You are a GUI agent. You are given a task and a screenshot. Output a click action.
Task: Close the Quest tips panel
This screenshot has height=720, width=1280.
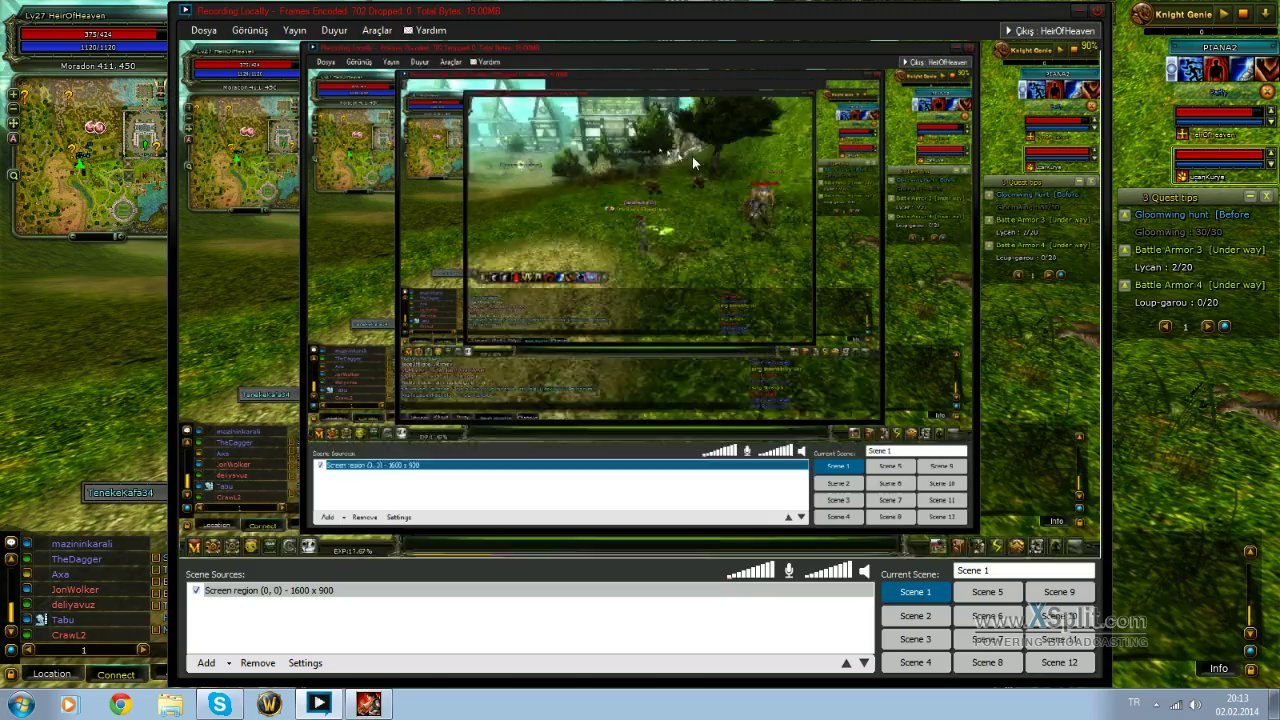tap(1266, 197)
